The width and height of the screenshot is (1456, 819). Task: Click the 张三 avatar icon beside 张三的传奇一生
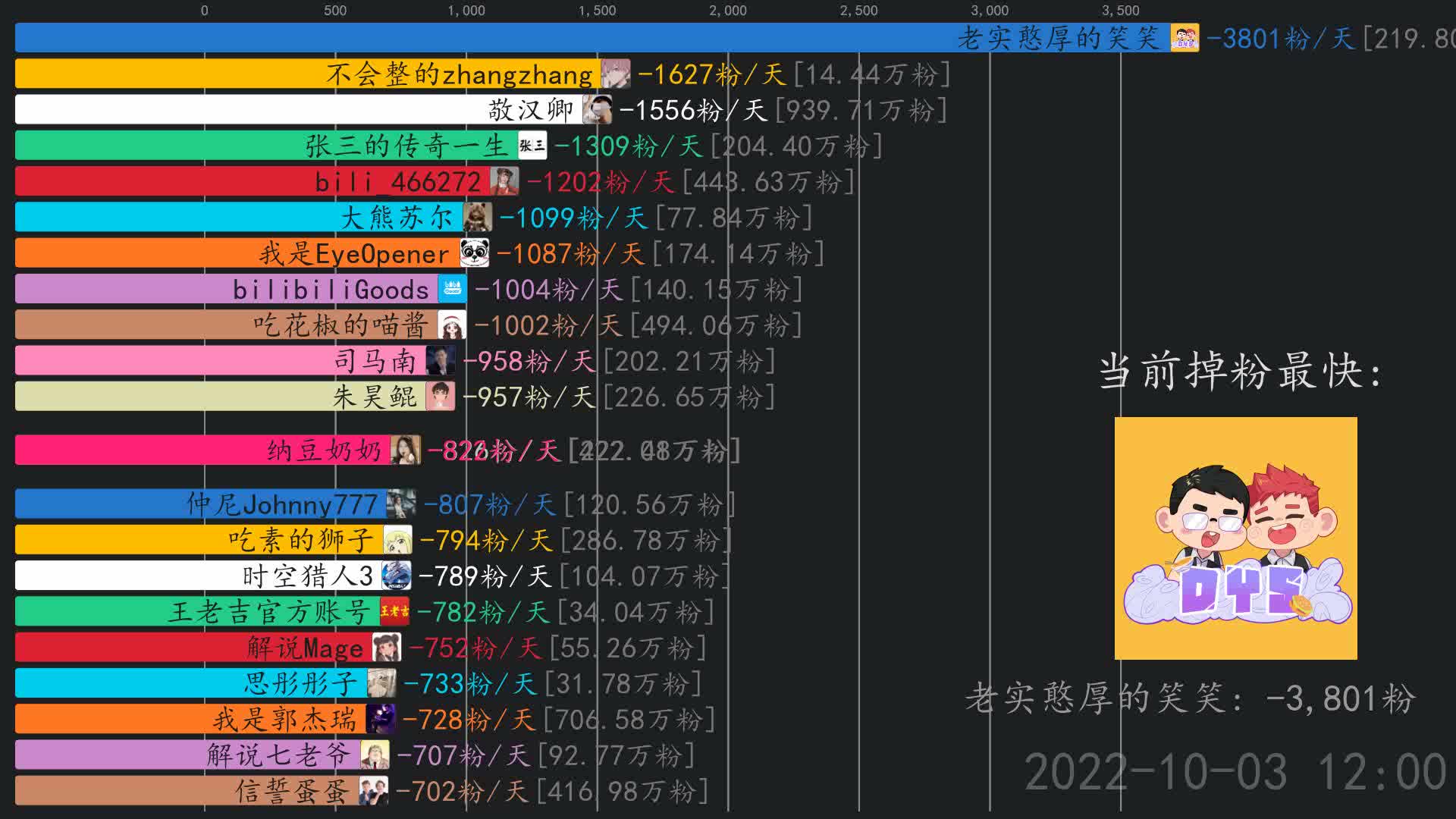click(532, 145)
